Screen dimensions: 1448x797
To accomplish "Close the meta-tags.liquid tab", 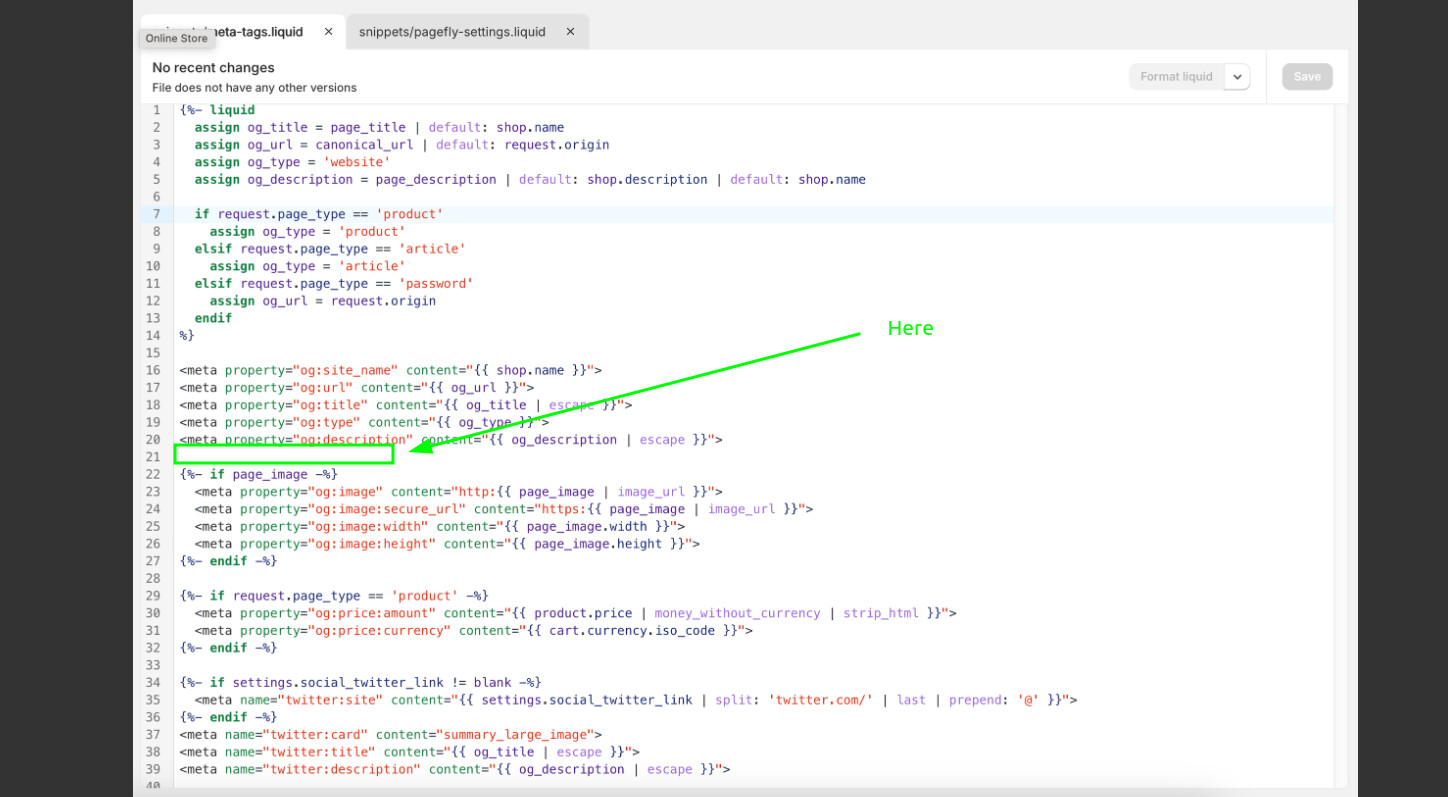I will tap(328, 32).
